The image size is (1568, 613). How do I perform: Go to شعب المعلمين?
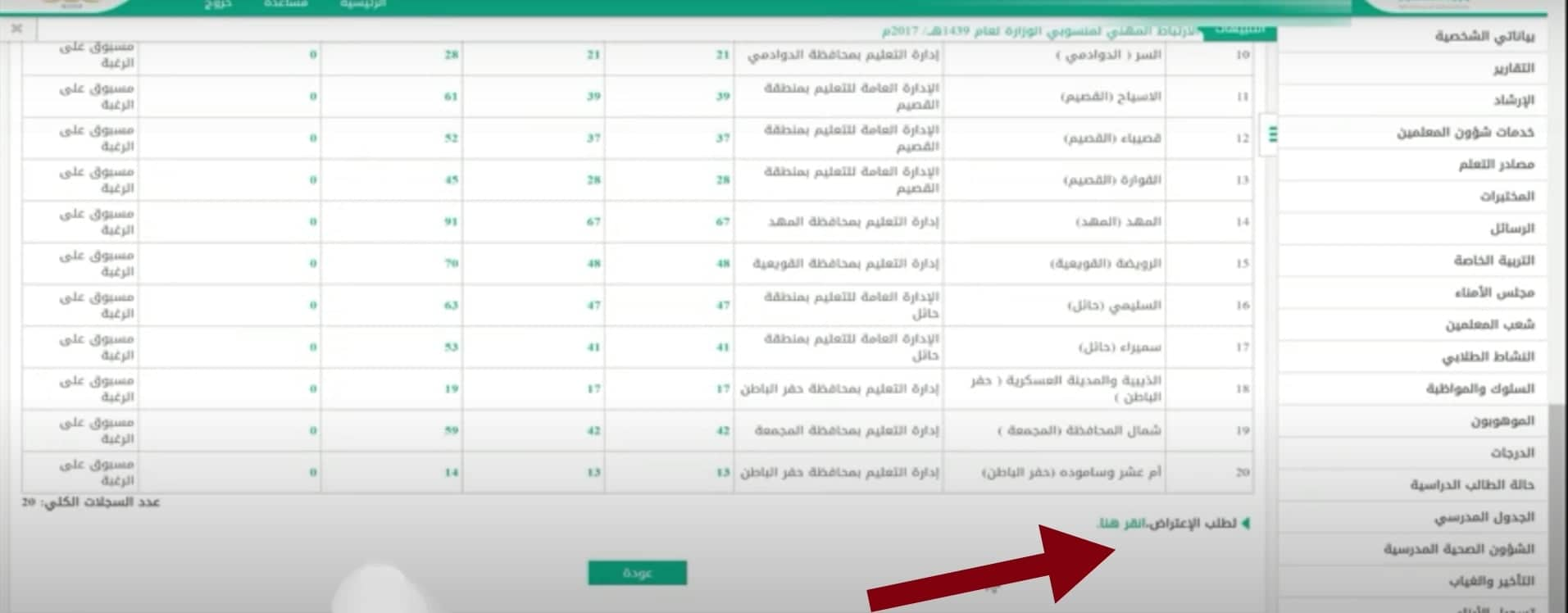[1490, 325]
